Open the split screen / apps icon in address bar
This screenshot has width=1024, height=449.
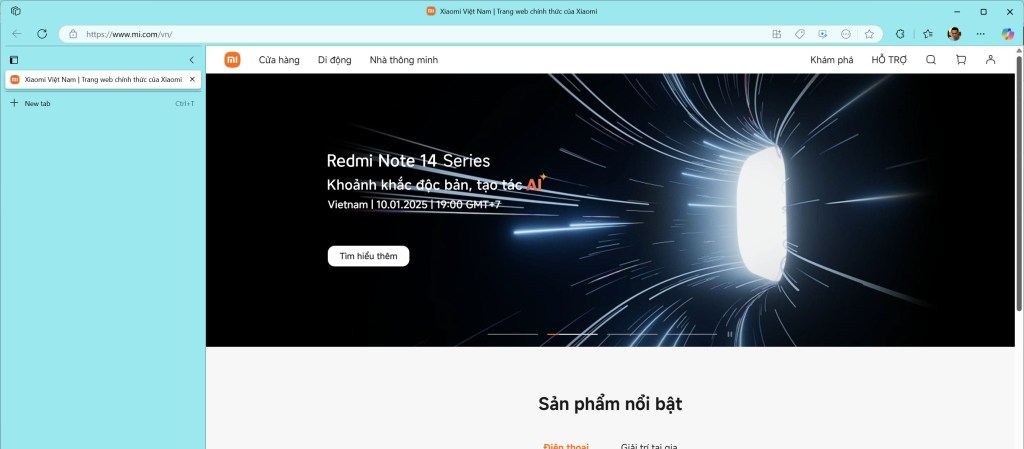click(x=776, y=34)
